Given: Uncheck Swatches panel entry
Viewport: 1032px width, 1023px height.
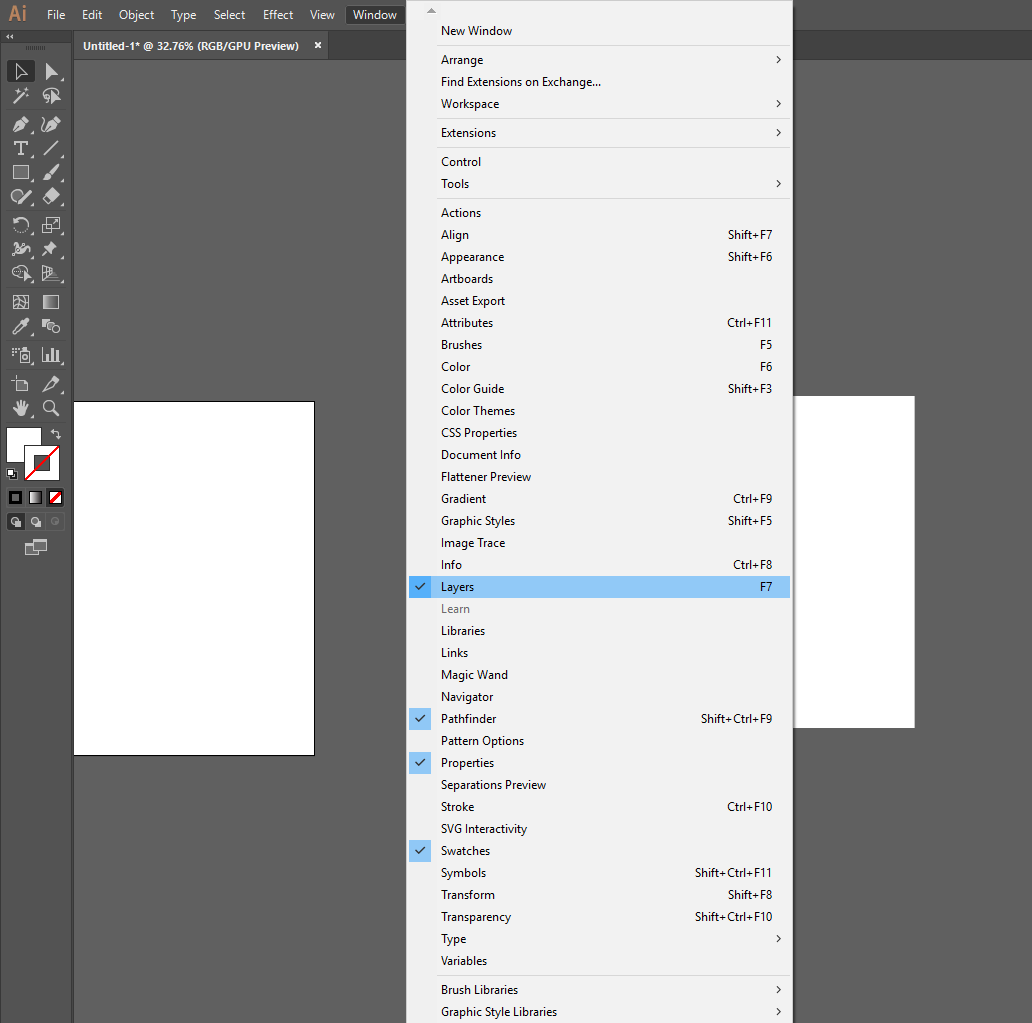Looking at the screenshot, I should [x=599, y=851].
